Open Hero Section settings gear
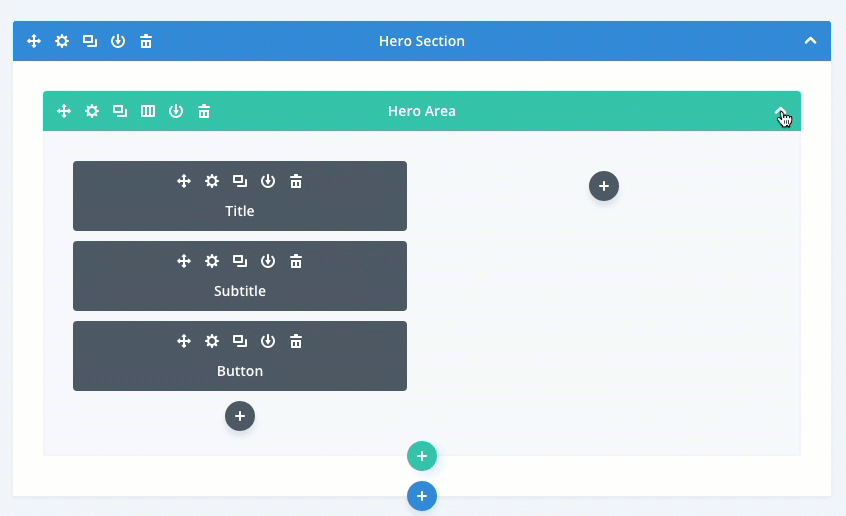This screenshot has height=516, width=846. [62, 41]
